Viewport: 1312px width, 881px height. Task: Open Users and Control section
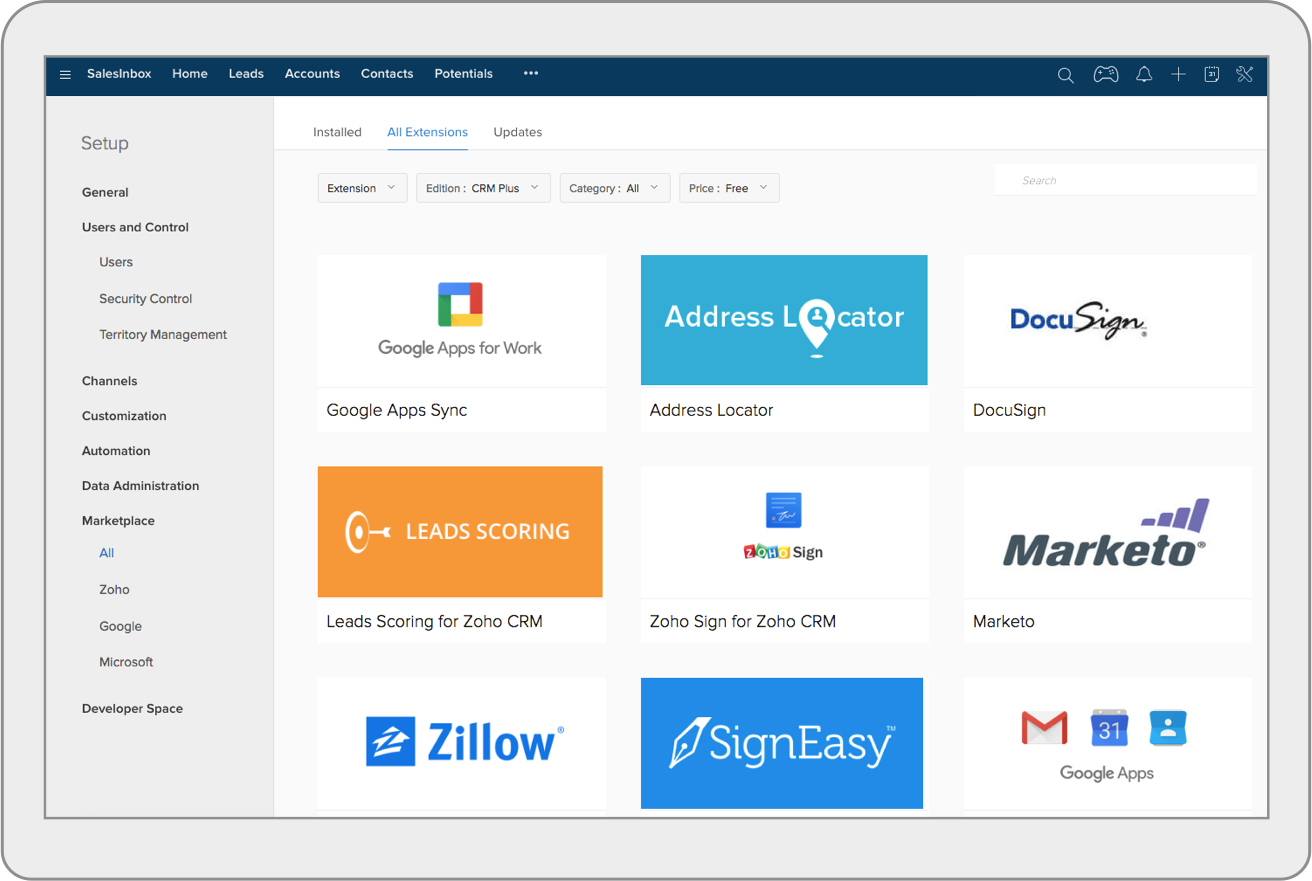point(135,227)
